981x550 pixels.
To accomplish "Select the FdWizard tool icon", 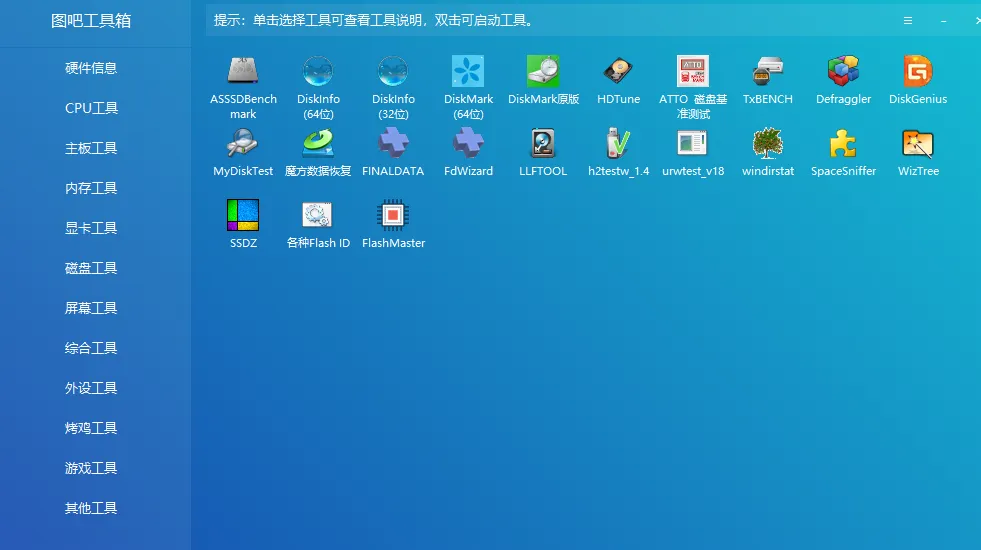I will 468,143.
